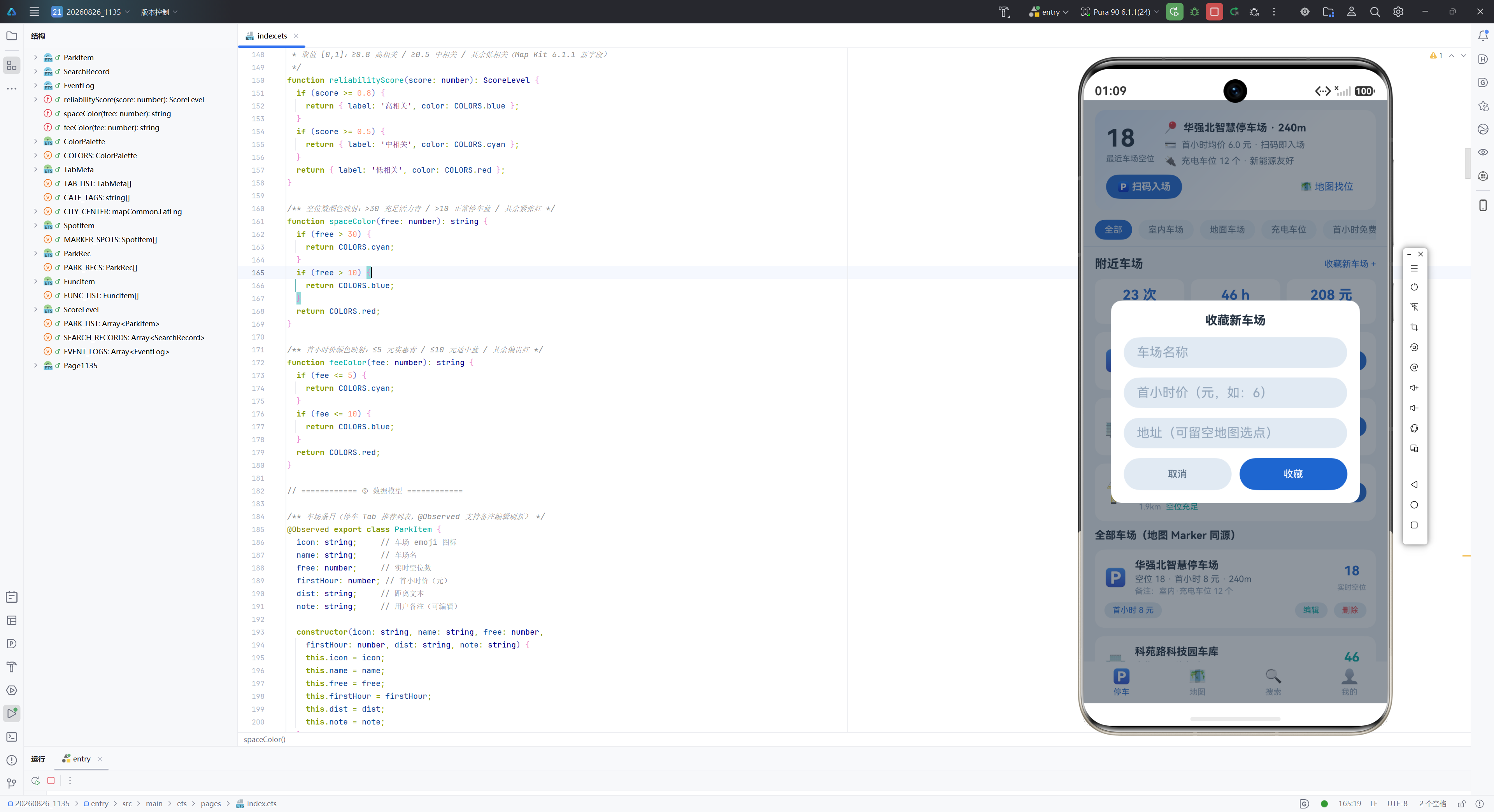
Task: Open the build hammer tool
Action: pos(1004,12)
